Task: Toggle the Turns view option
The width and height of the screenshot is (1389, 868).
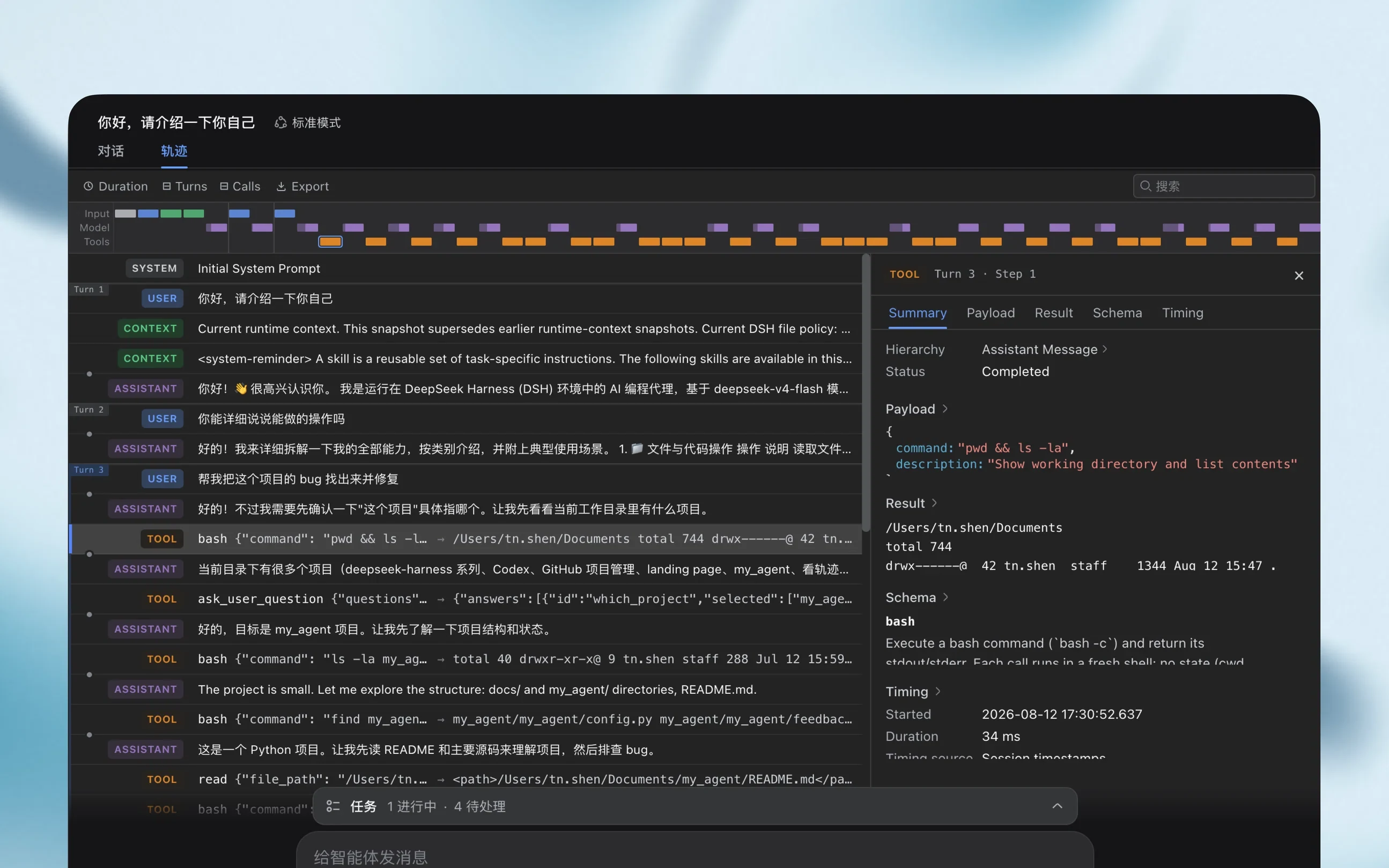Action: coord(184,186)
